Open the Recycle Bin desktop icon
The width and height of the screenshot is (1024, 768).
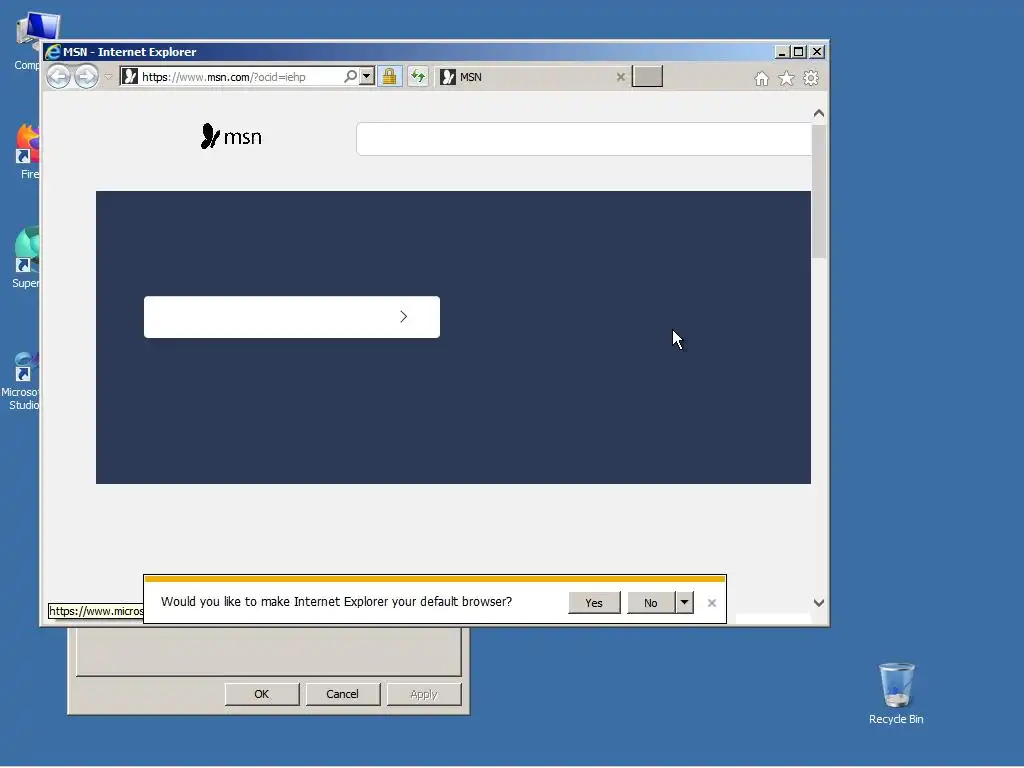coord(896,694)
